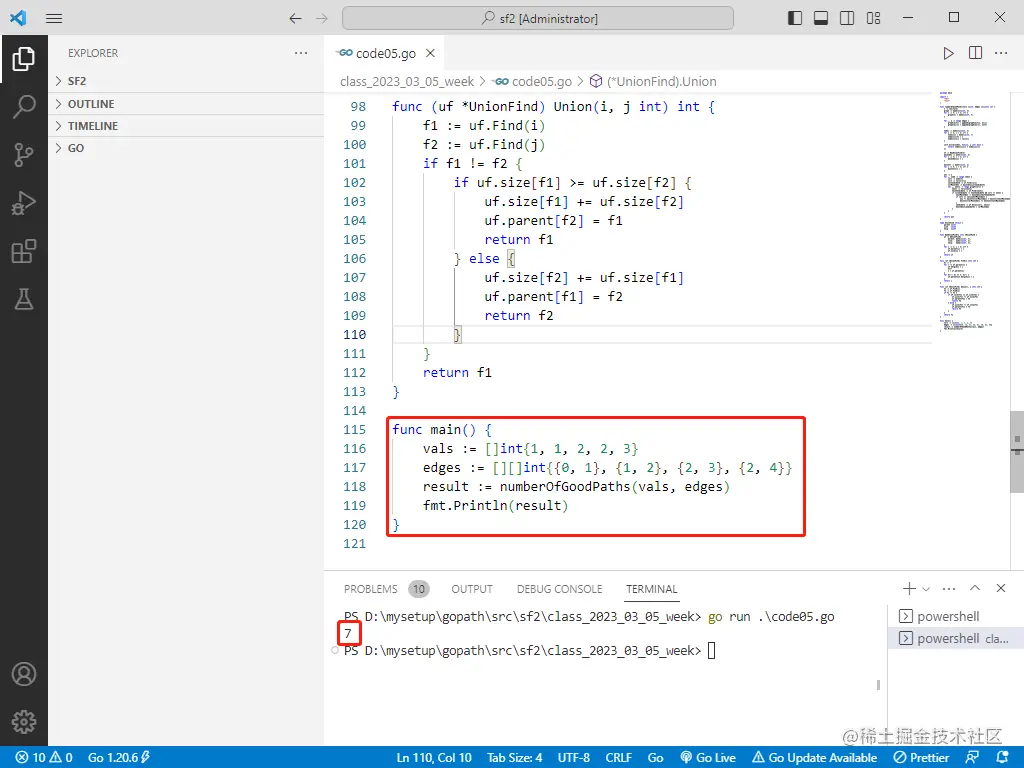The height and width of the screenshot is (768, 1024).
Task: Open the launch profile dropdown arrow
Action: [926, 589]
